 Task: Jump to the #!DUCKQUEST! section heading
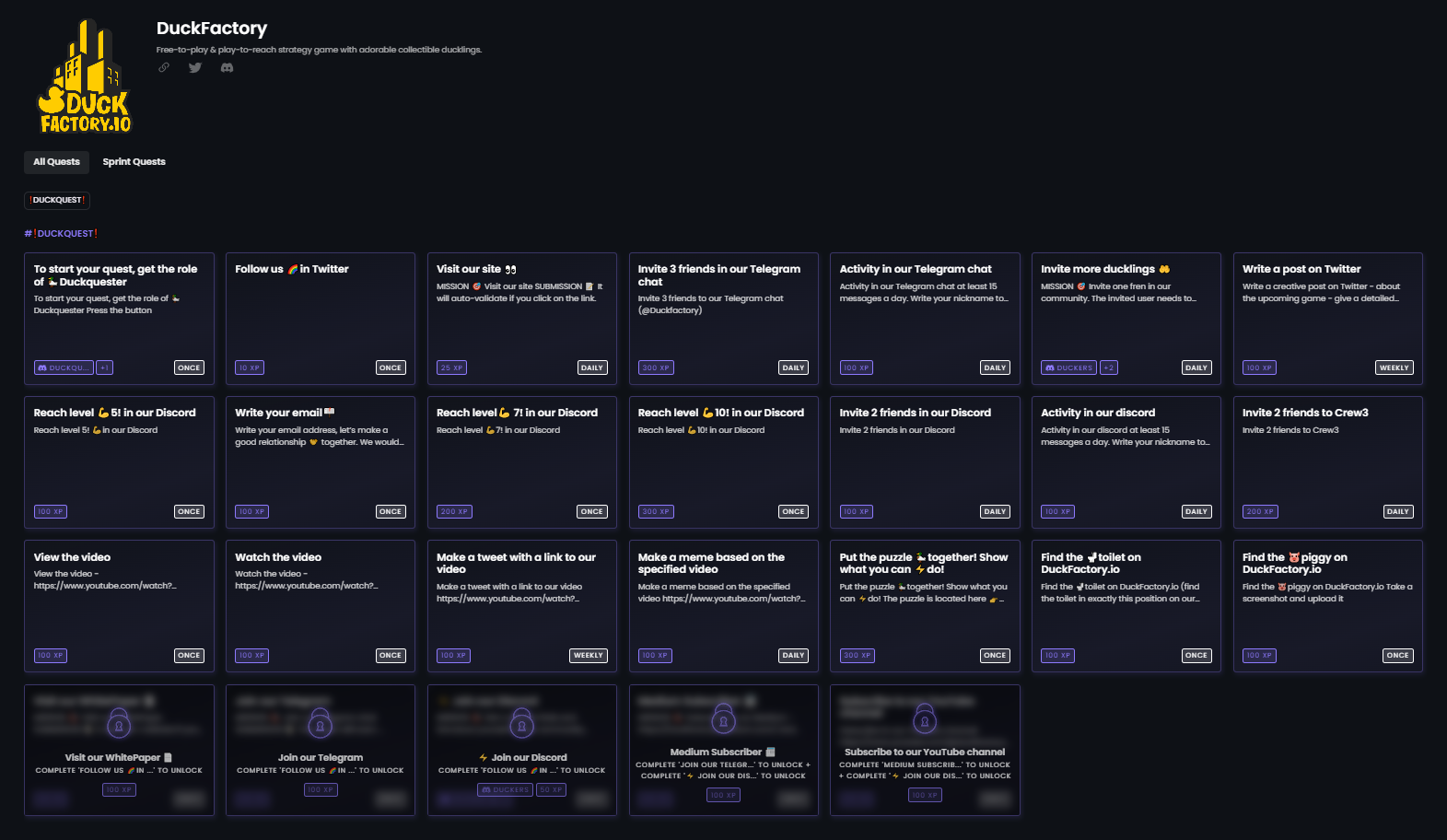pos(61,234)
